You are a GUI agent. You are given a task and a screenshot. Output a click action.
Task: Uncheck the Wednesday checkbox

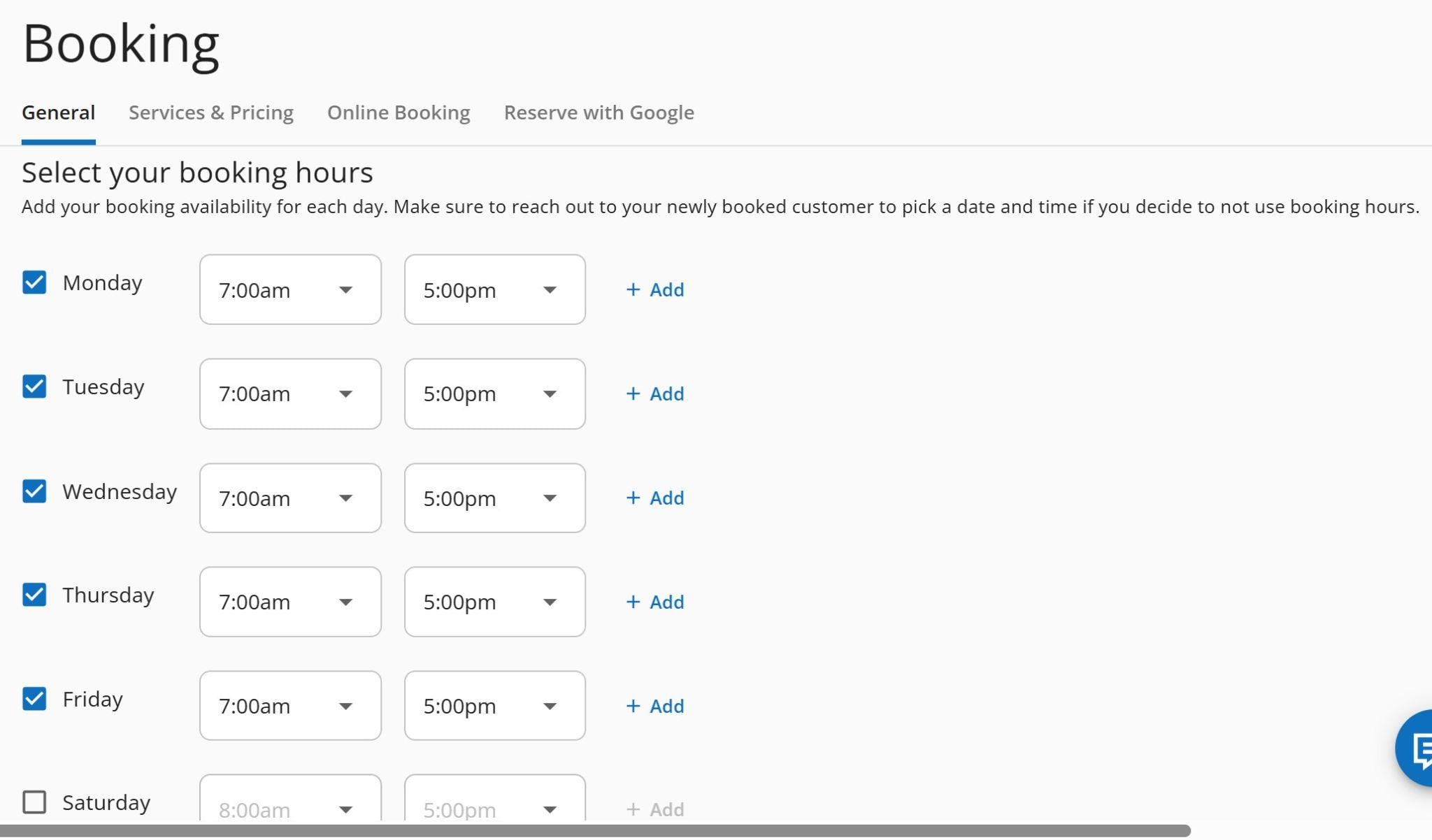(34, 491)
